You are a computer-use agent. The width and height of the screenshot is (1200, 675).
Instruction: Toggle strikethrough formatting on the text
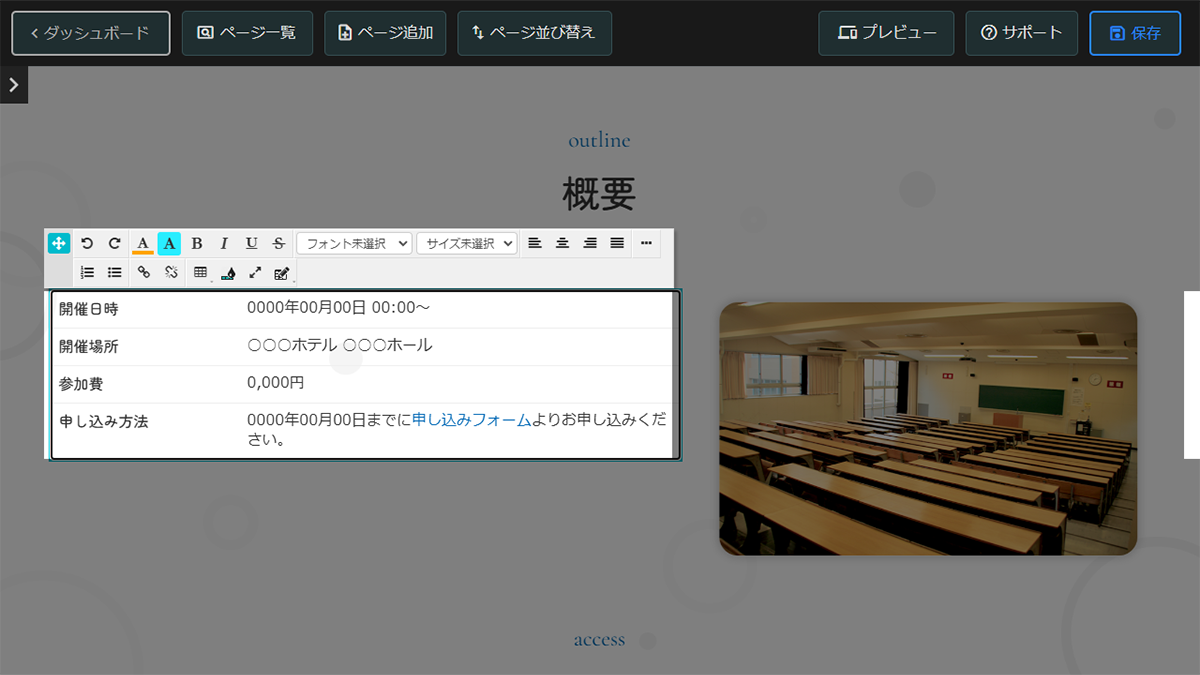(x=278, y=242)
